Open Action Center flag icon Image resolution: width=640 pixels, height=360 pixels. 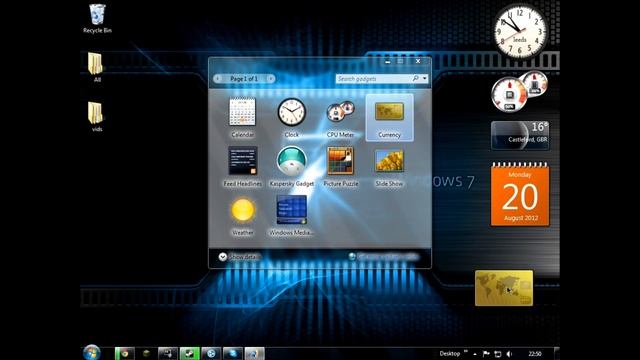coord(486,354)
